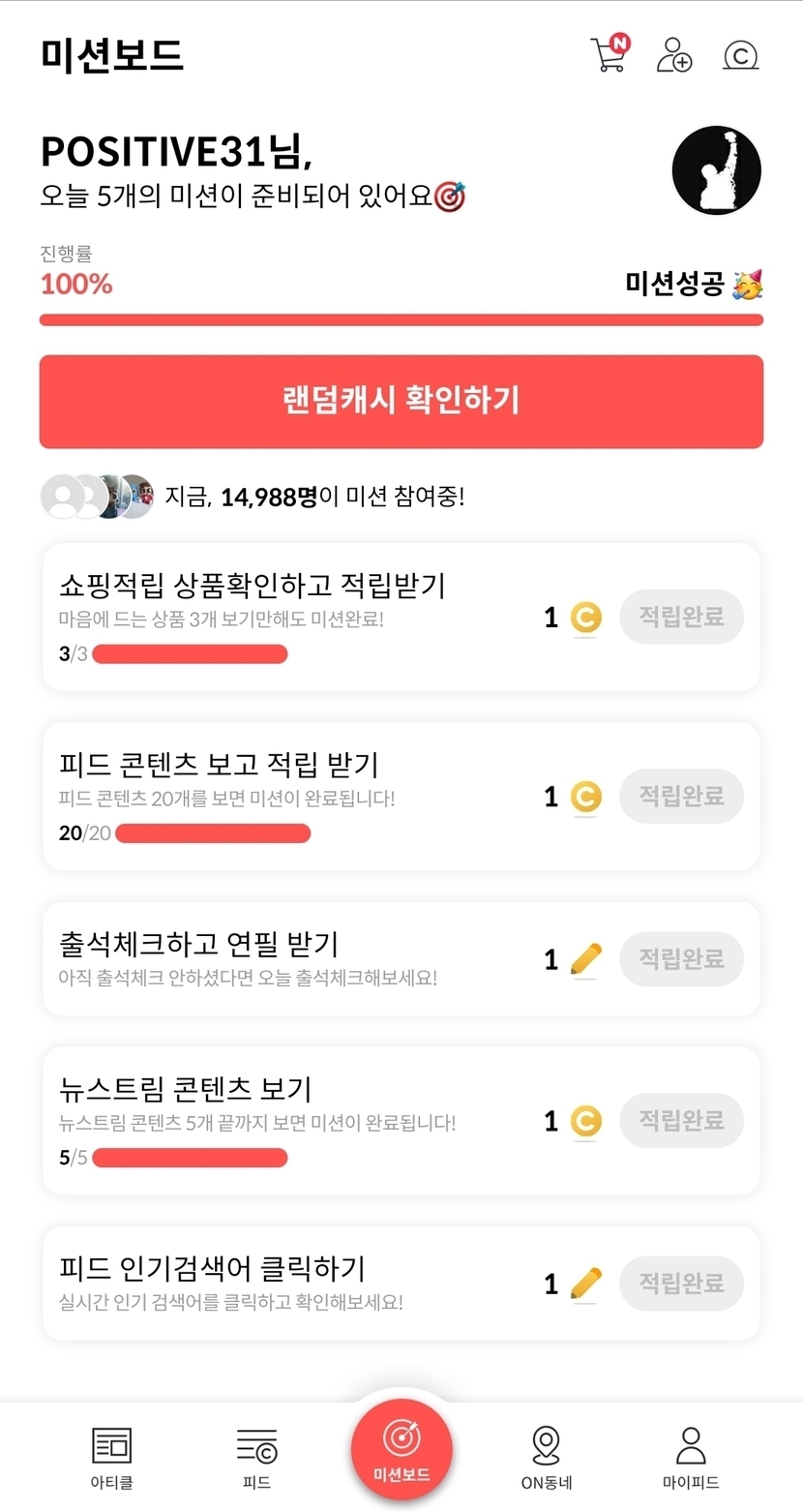Select the 미션보드 center tab
Image resolution: width=803 pixels, height=1512 pixels.
[401, 1449]
